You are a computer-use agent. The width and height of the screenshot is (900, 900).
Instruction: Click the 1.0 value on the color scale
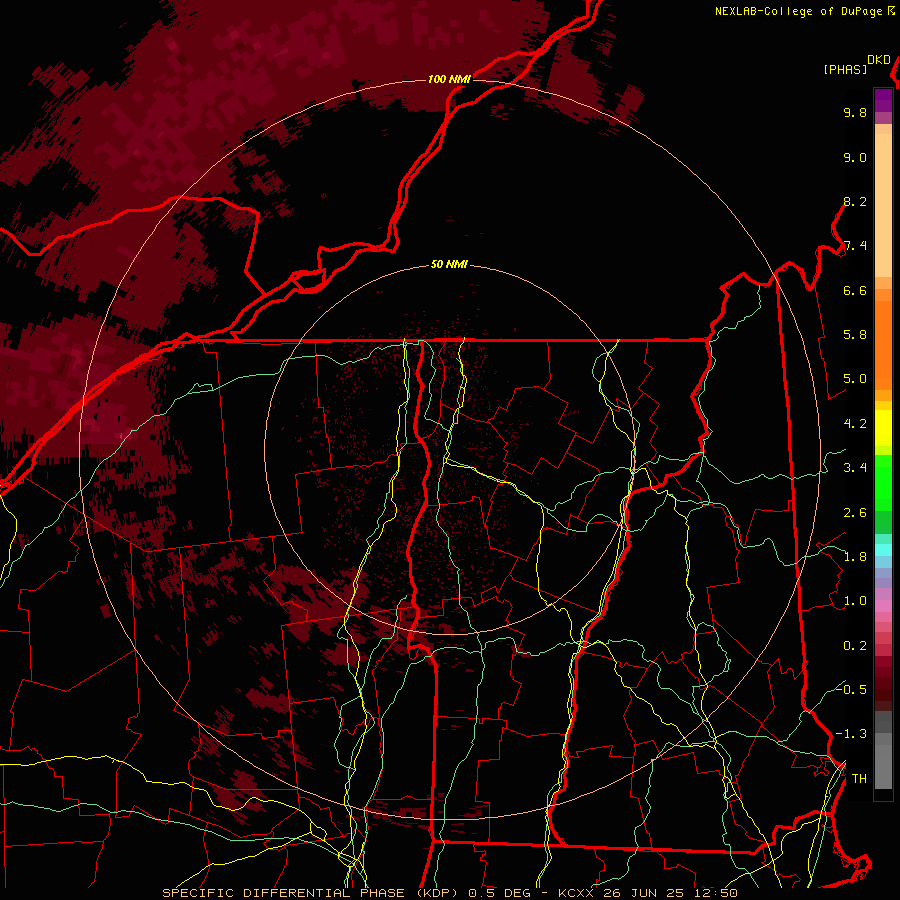pyautogui.click(x=855, y=601)
